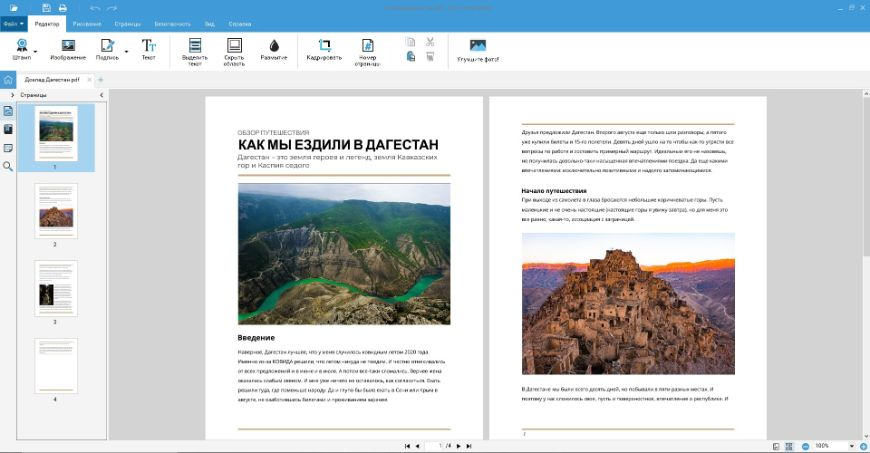Add a signature with the Подпись tool
This screenshot has width=870, height=453.
coord(107,49)
